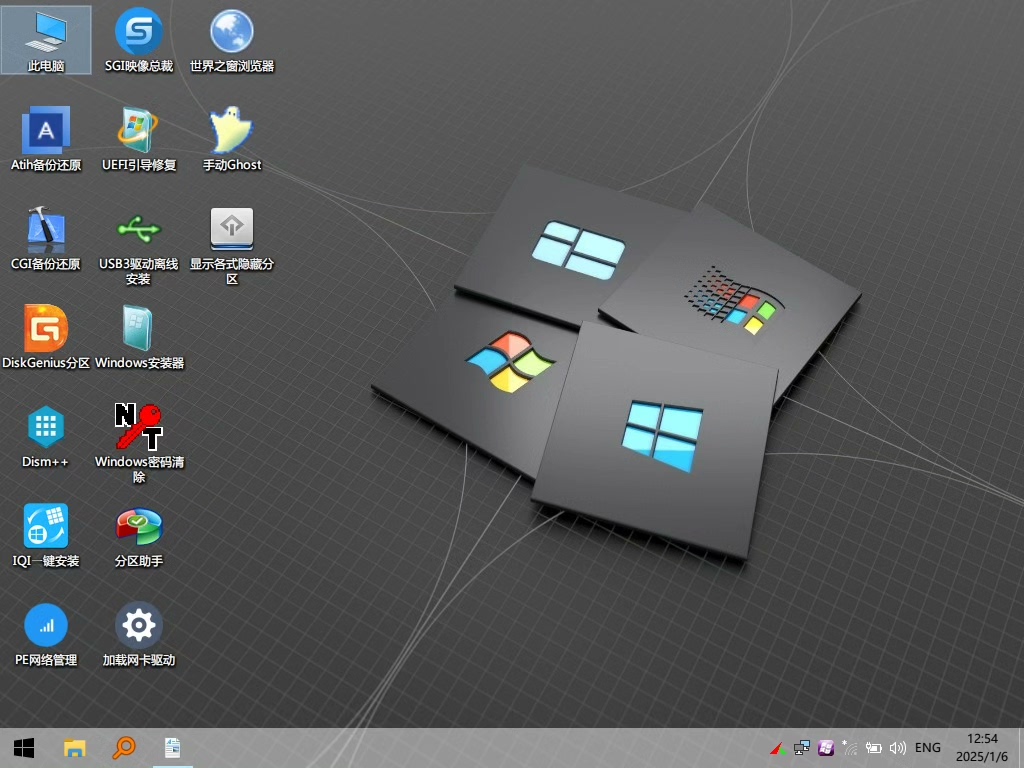Open Windows密码清除 password reset tool
1024x768 pixels.
click(138, 427)
